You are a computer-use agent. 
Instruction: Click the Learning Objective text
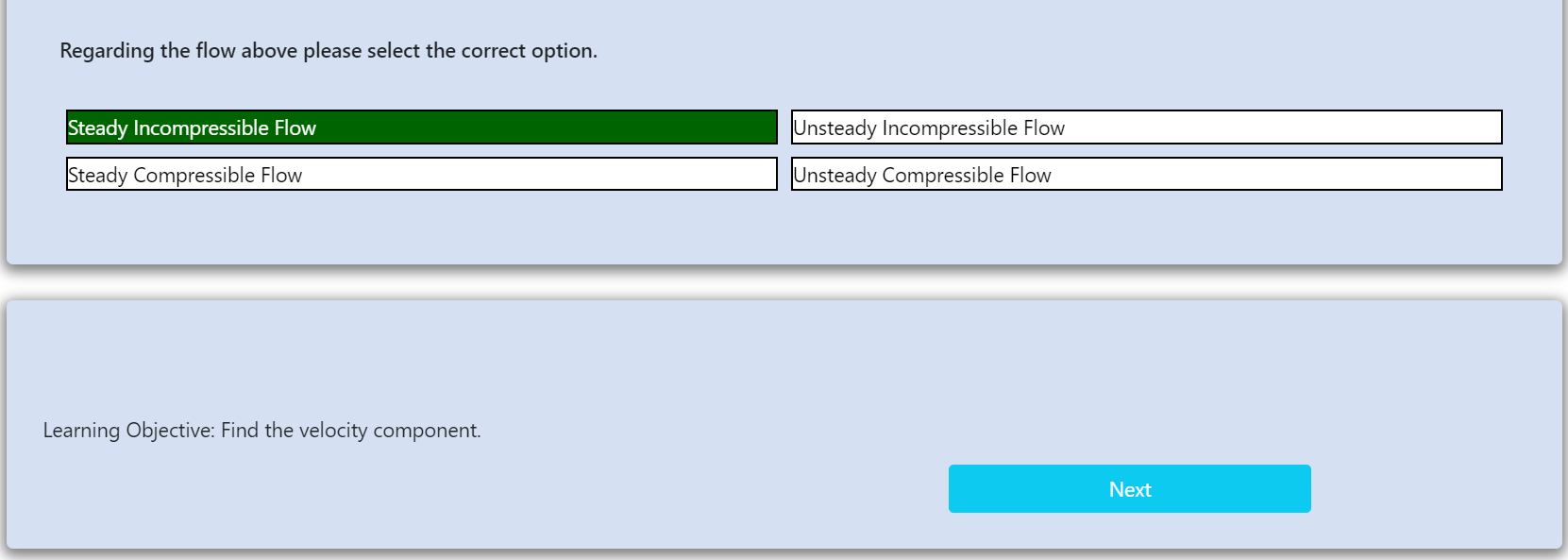261,431
